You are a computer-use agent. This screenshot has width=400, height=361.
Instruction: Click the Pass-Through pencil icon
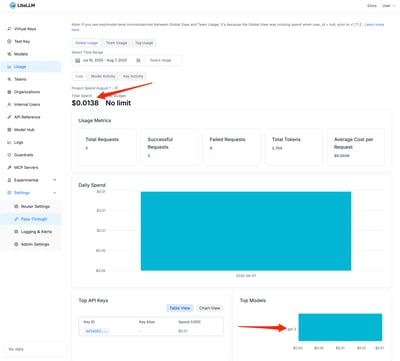(x=16, y=219)
